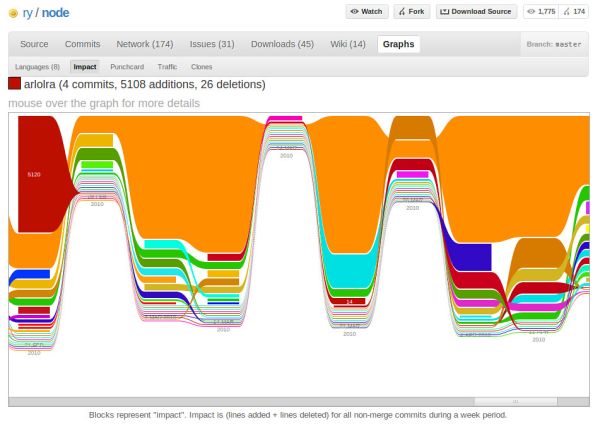Select the Impact subtab
Viewport: 600px width, 429px height.
click(85, 67)
